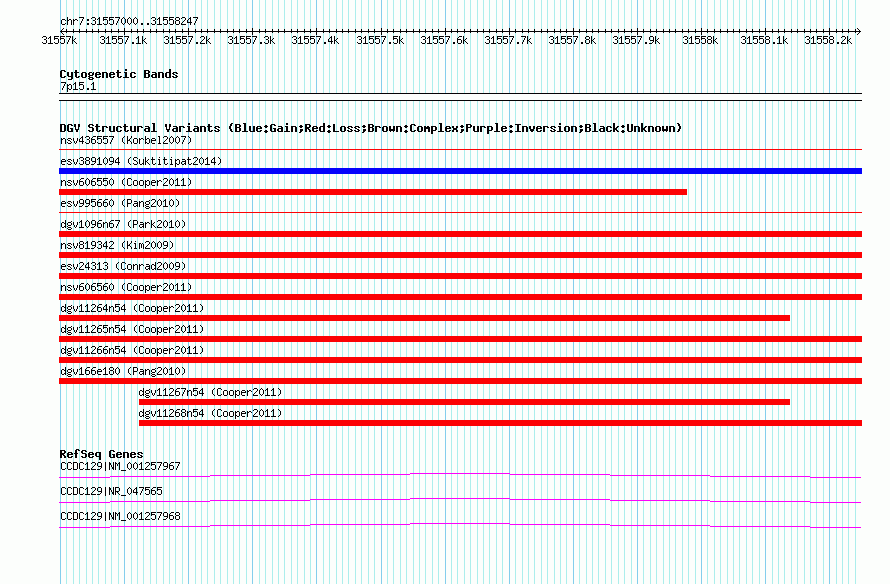Click dgv11268n54 (Cooper2011) label
The image size is (890, 584).
click(210, 413)
